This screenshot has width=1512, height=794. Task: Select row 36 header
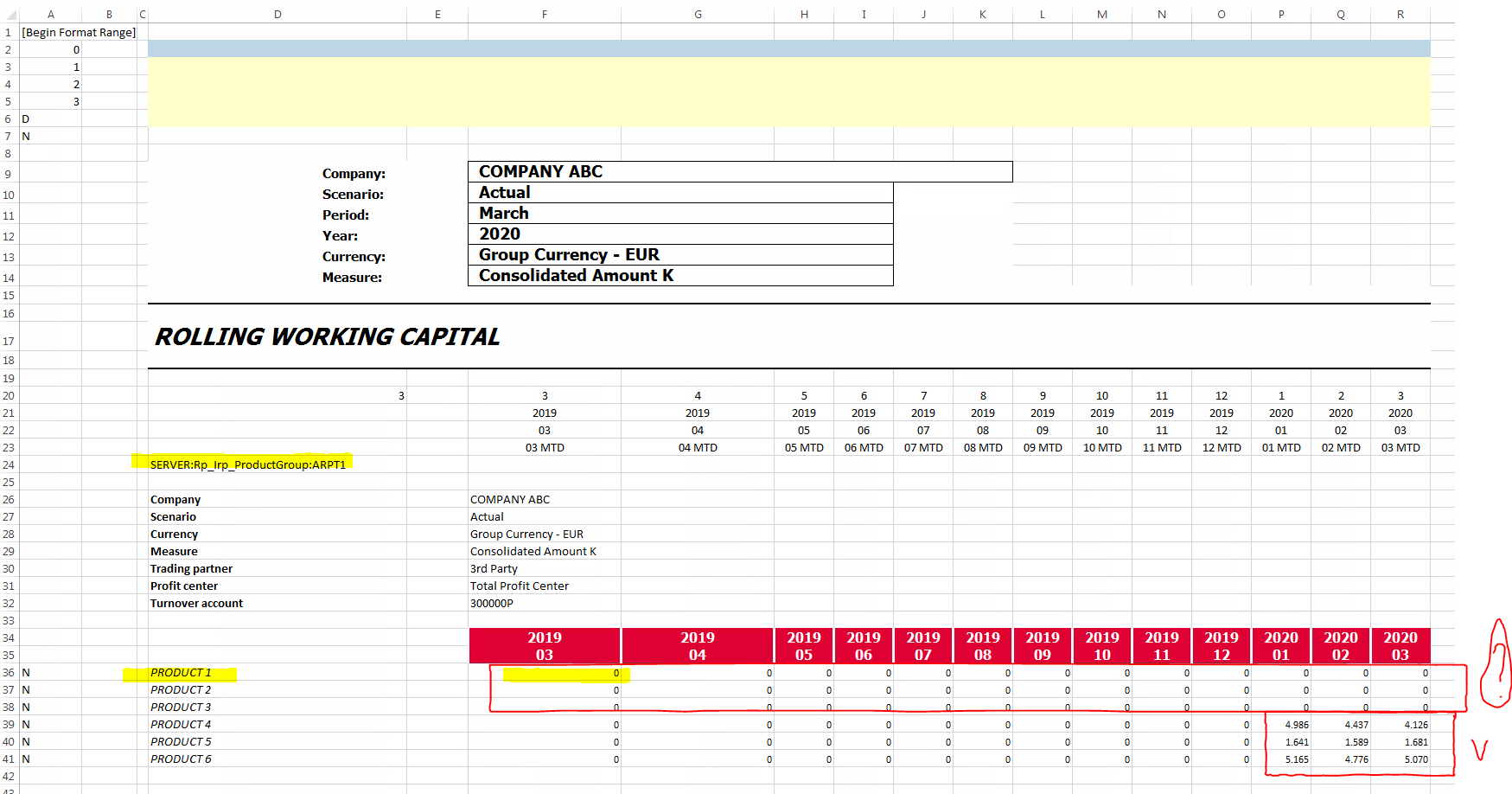click(9, 672)
